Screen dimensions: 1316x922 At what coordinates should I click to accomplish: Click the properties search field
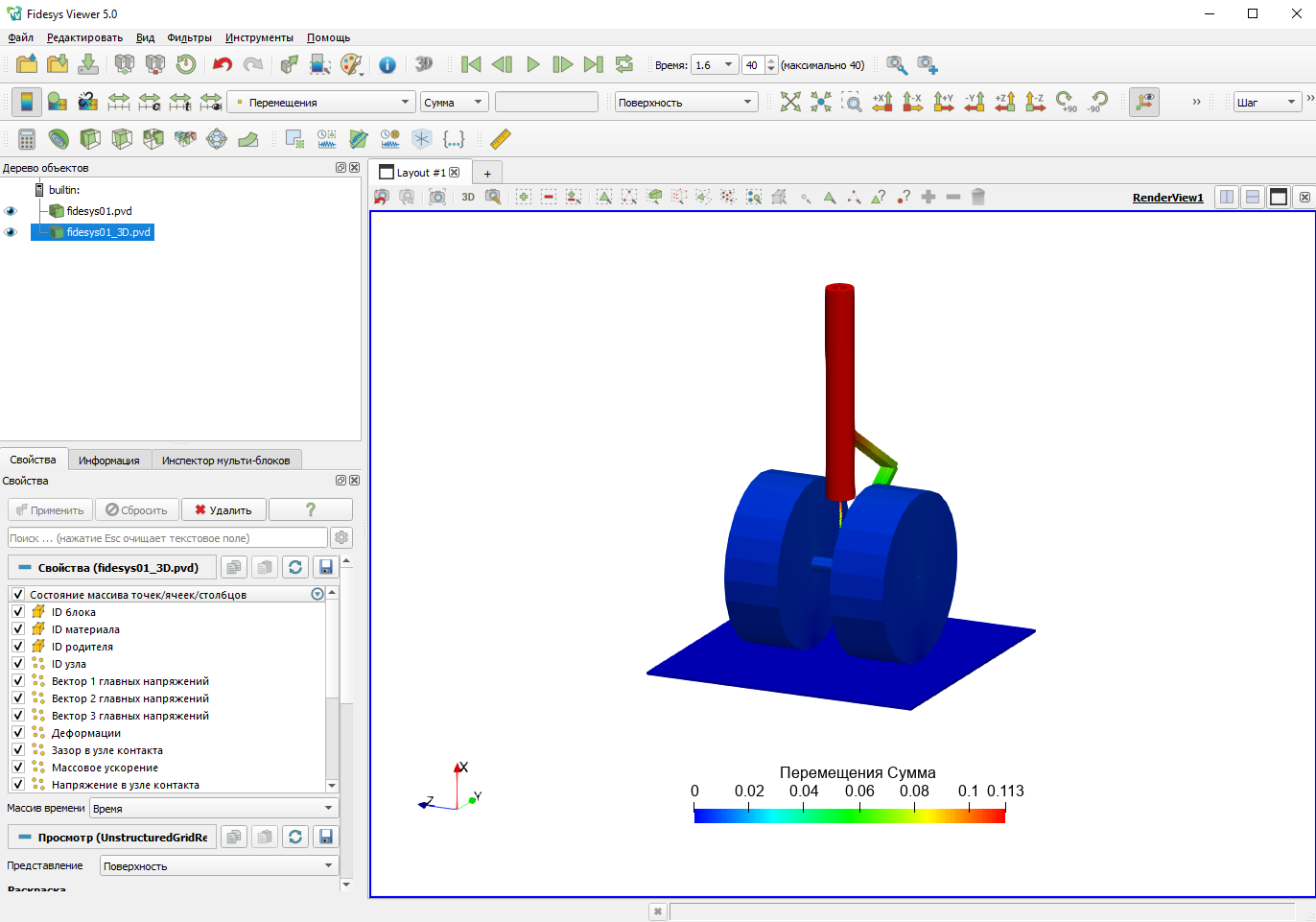(168, 537)
